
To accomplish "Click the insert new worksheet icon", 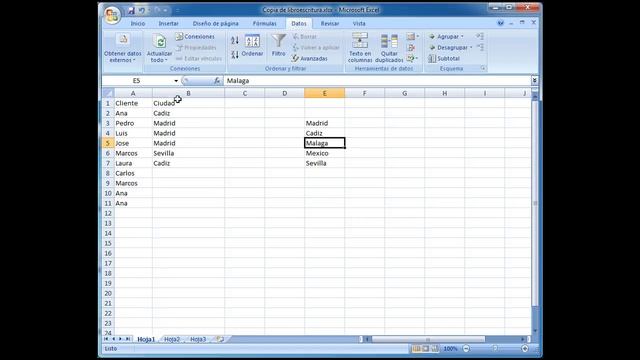I will tap(220, 339).
